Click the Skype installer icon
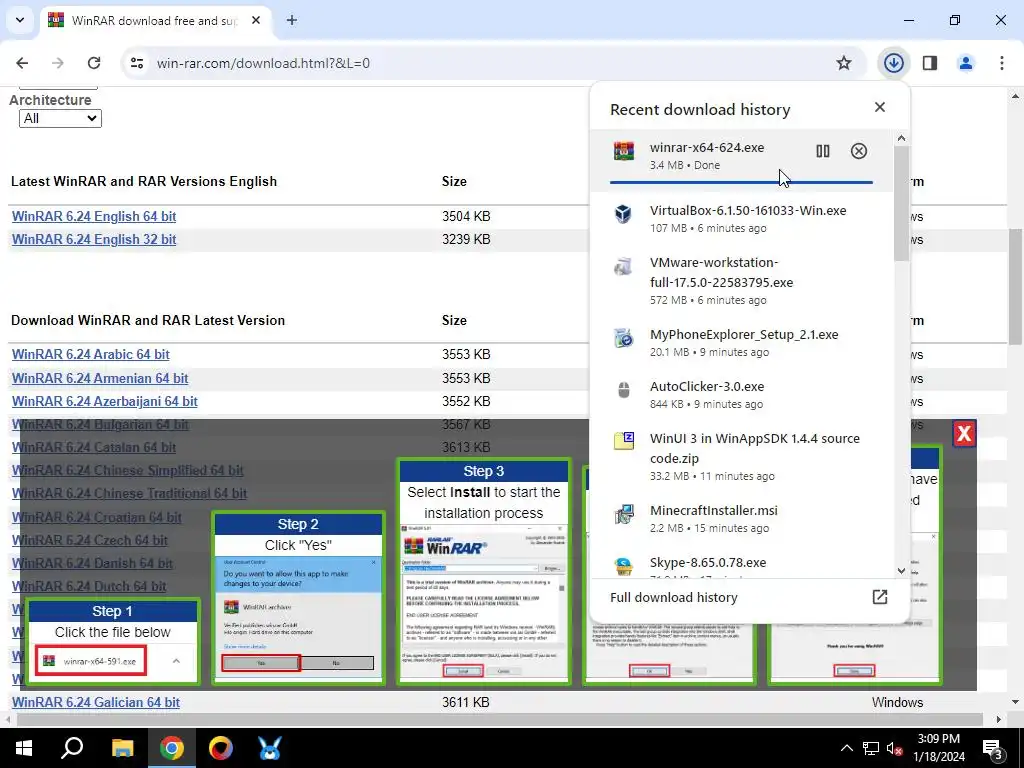 click(624, 566)
